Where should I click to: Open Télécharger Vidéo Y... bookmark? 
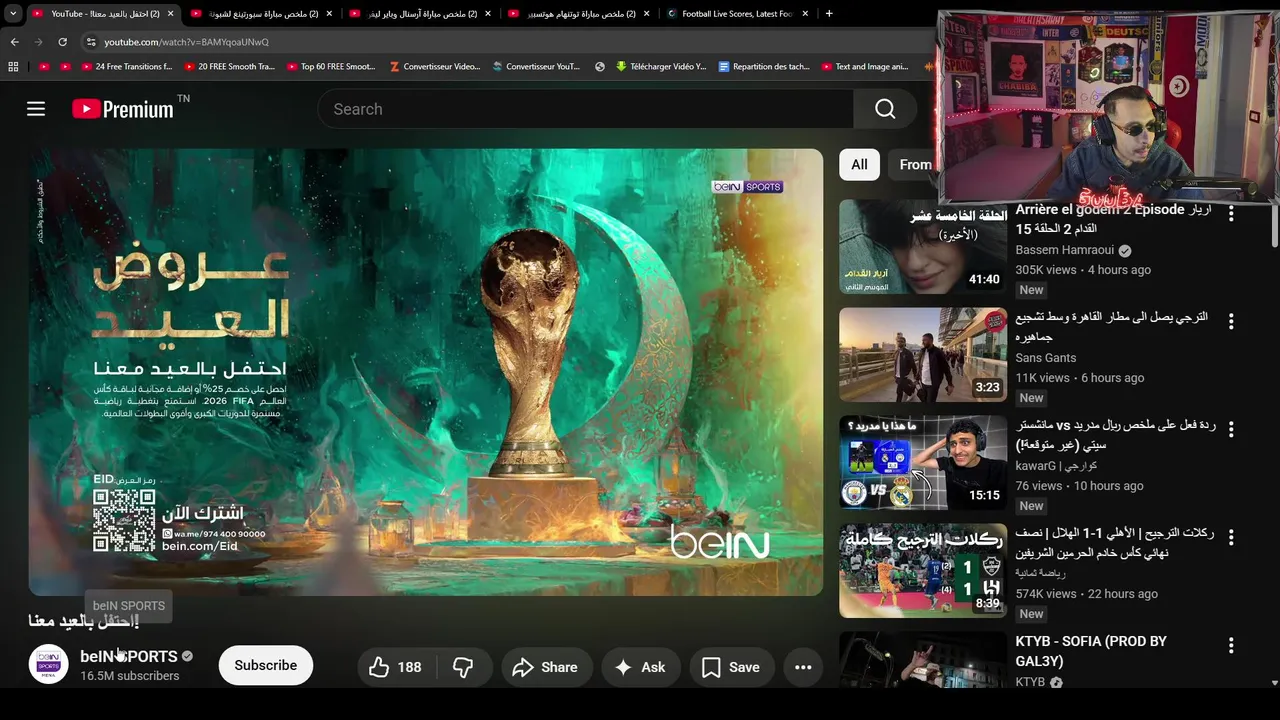(661, 67)
